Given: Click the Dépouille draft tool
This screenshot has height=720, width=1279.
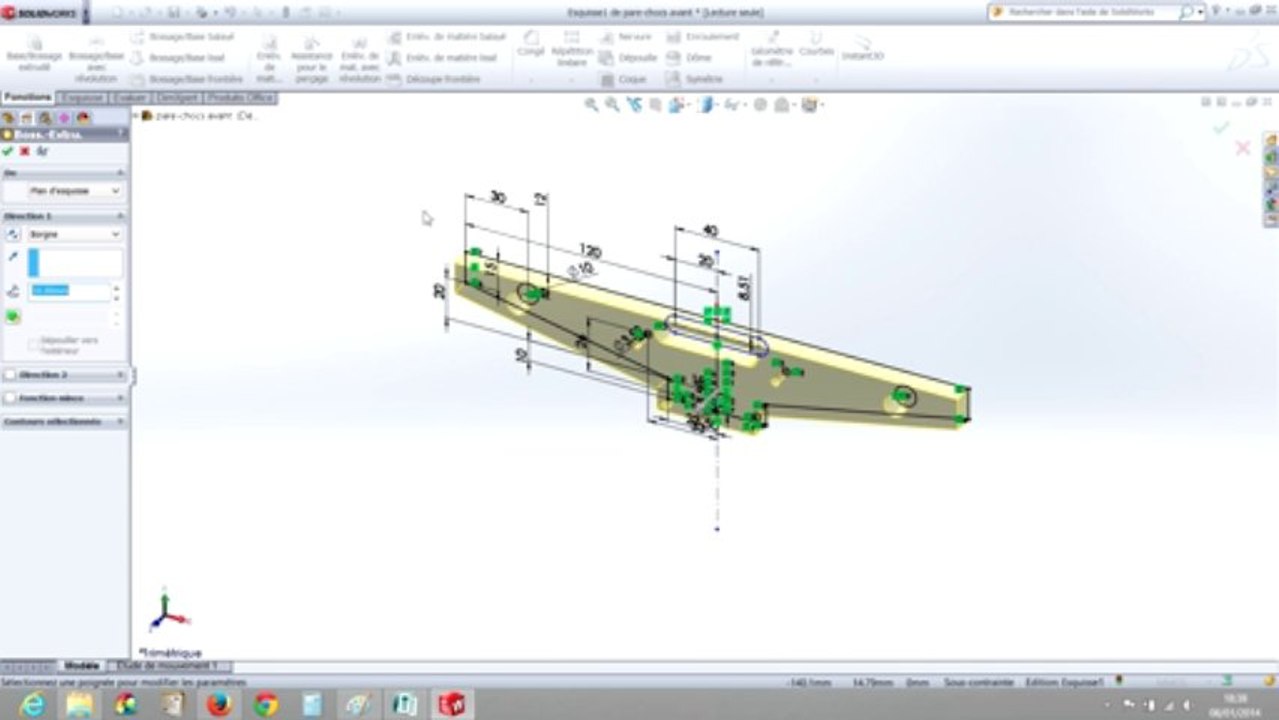Looking at the screenshot, I should pos(629,58).
